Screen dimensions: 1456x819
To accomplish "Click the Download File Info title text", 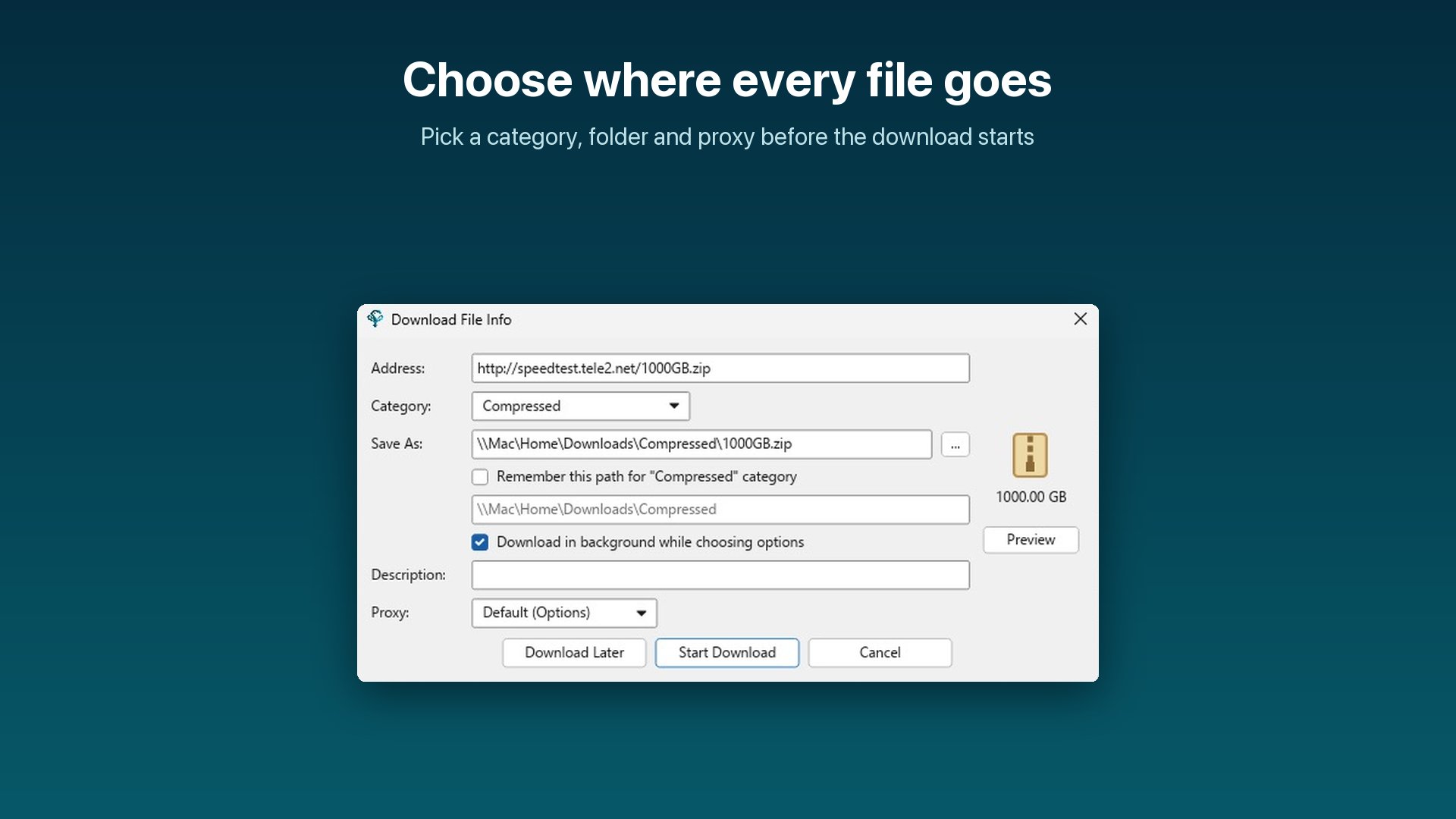I will point(451,320).
